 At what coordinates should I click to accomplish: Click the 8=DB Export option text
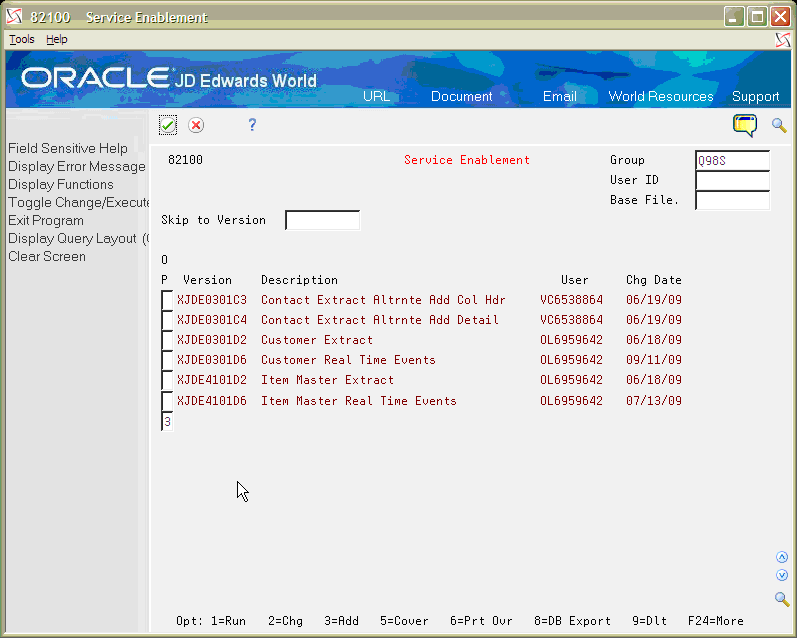point(572,621)
